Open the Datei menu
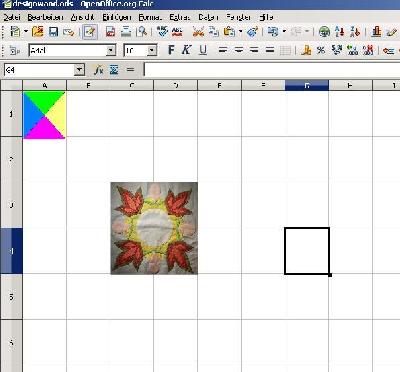 [12, 17]
